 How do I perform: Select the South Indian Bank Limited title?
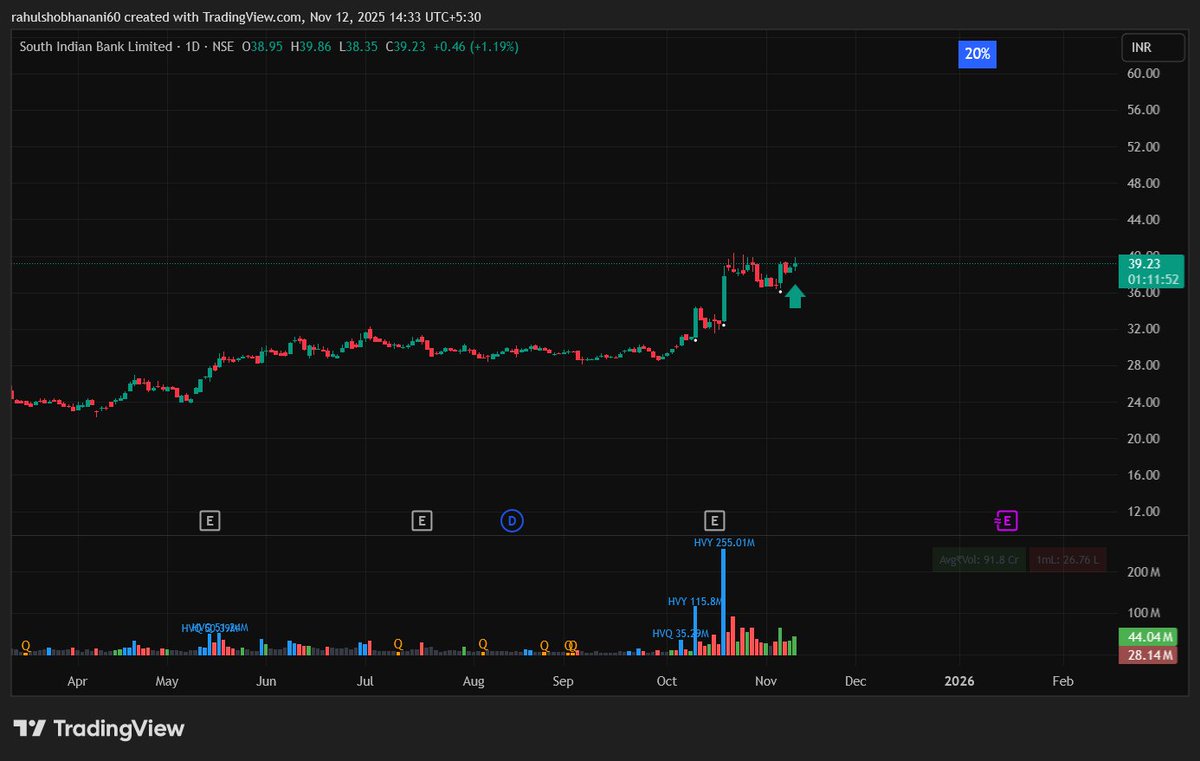(96, 47)
